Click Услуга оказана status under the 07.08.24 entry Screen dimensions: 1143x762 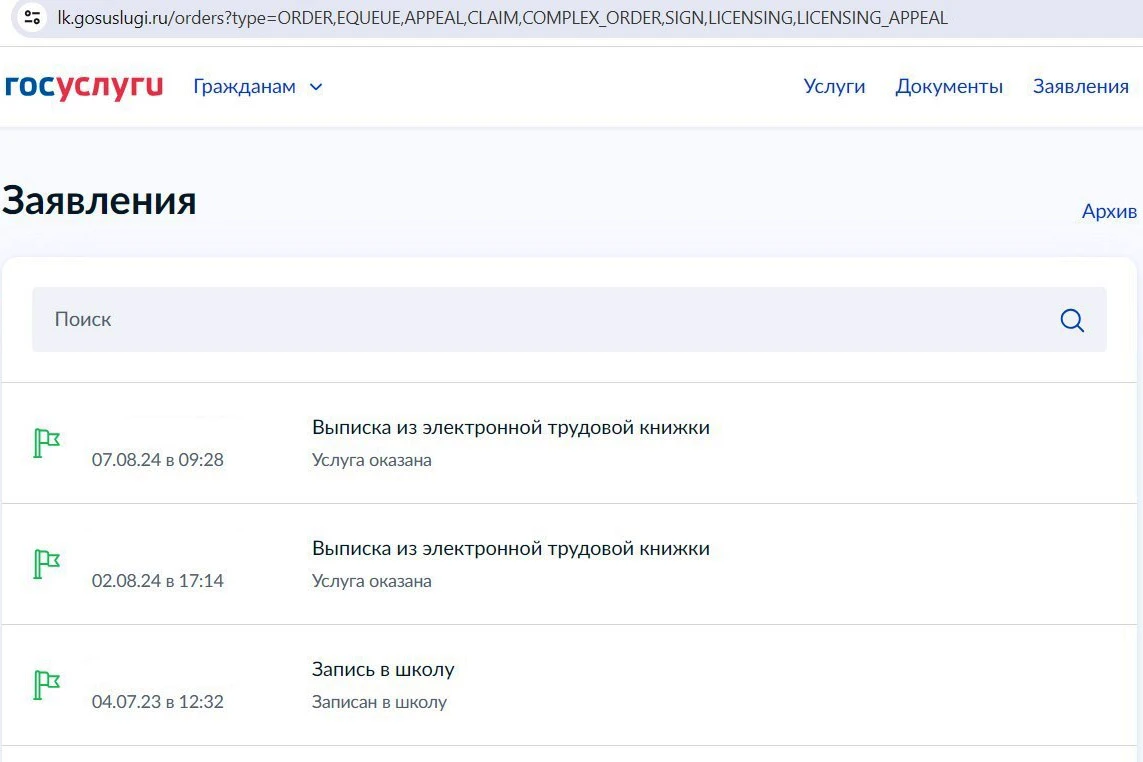(x=372, y=460)
